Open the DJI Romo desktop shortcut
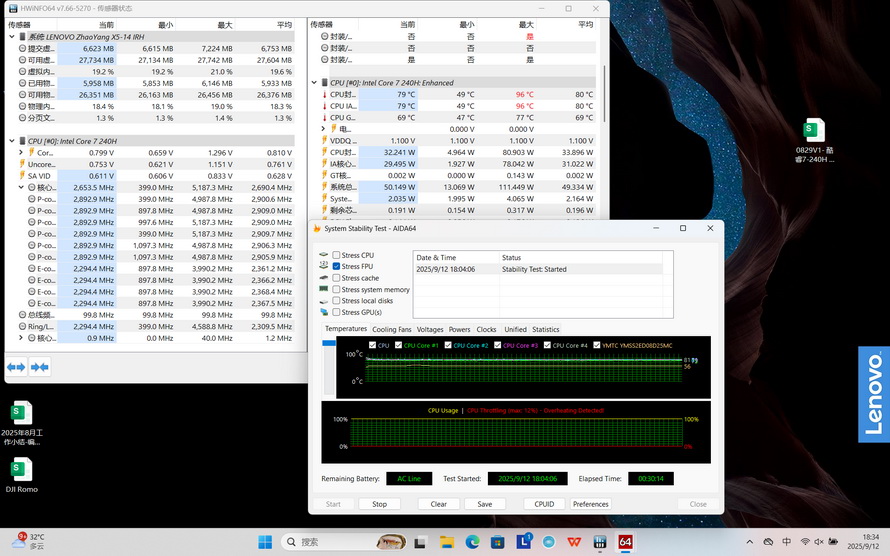Image resolution: width=890 pixels, height=556 pixels. (21, 468)
